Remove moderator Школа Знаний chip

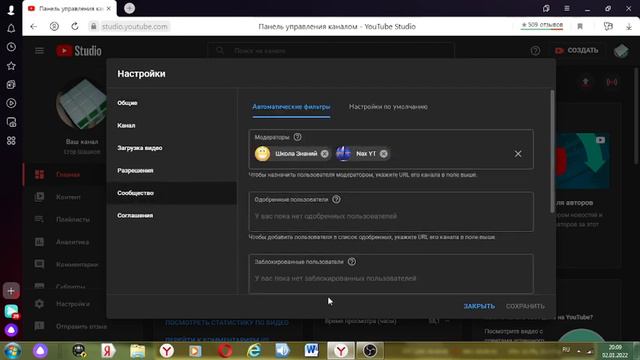324,153
